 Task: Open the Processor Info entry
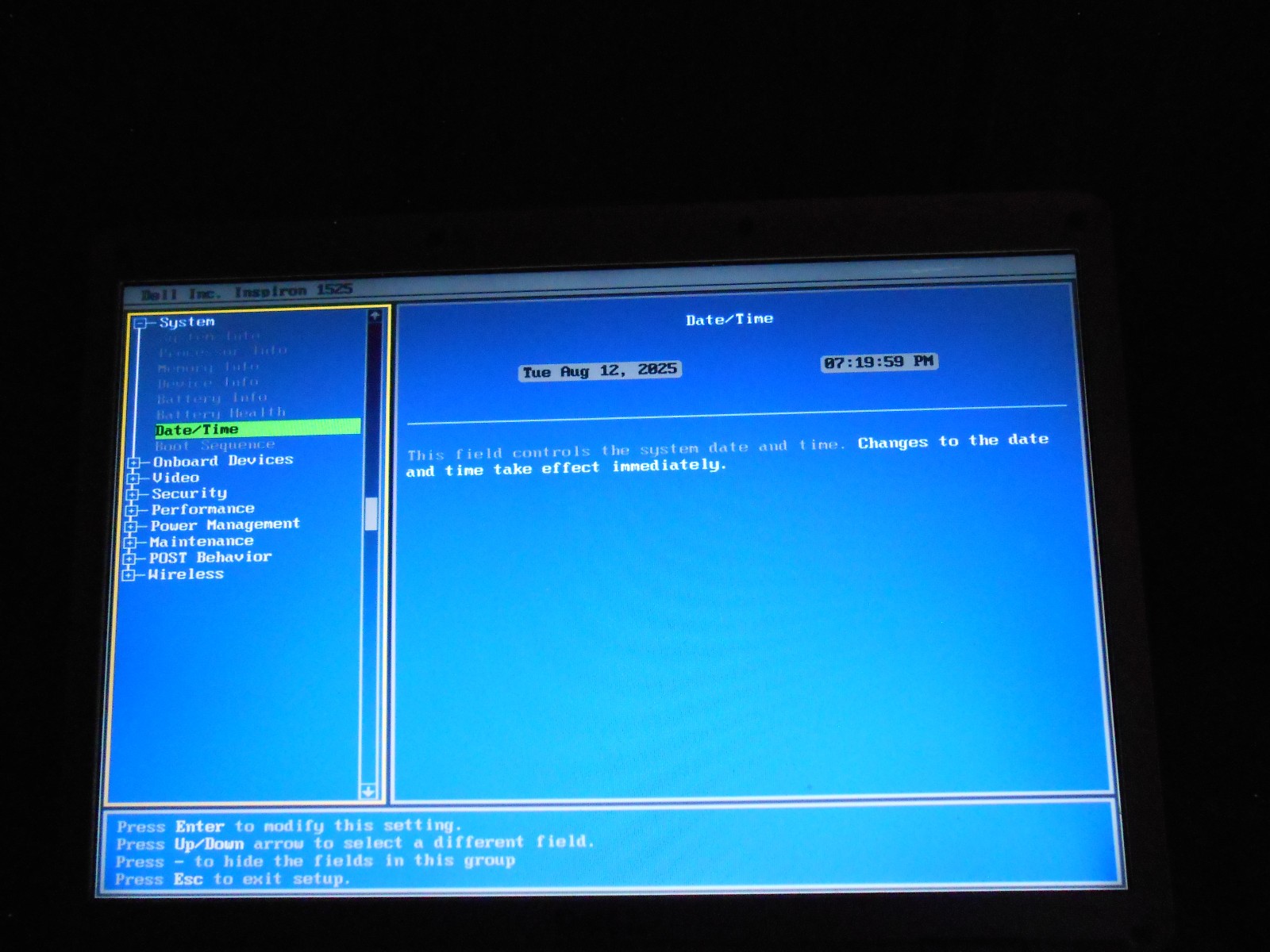tap(222, 351)
